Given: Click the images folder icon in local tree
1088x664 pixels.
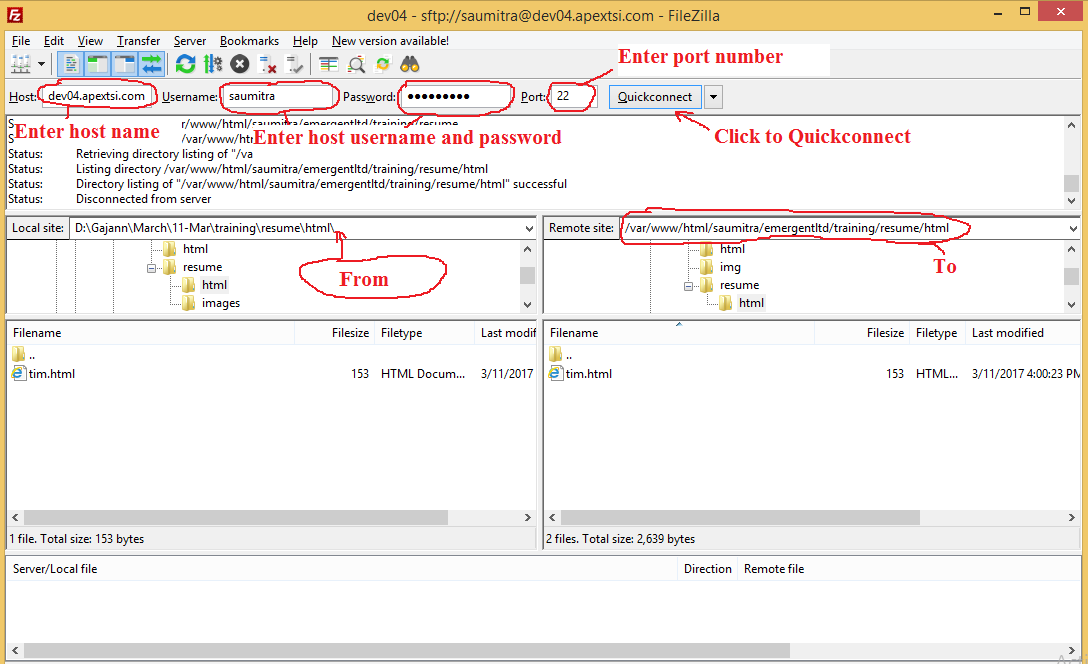Looking at the screenshot, I should pos(188,303).
